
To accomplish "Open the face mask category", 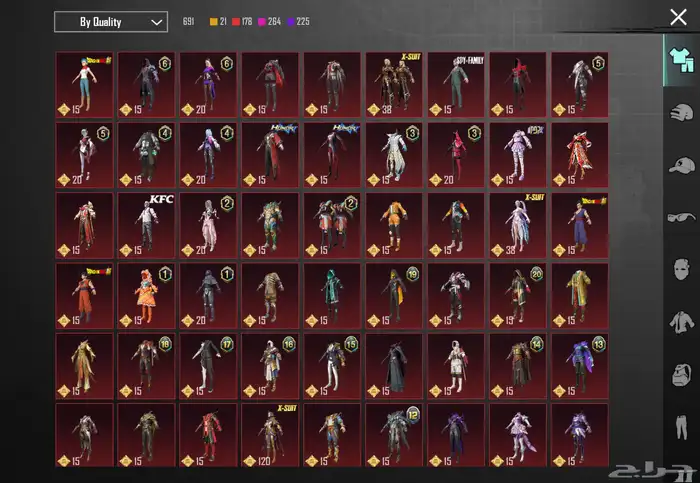I will (x=681, y=271).
